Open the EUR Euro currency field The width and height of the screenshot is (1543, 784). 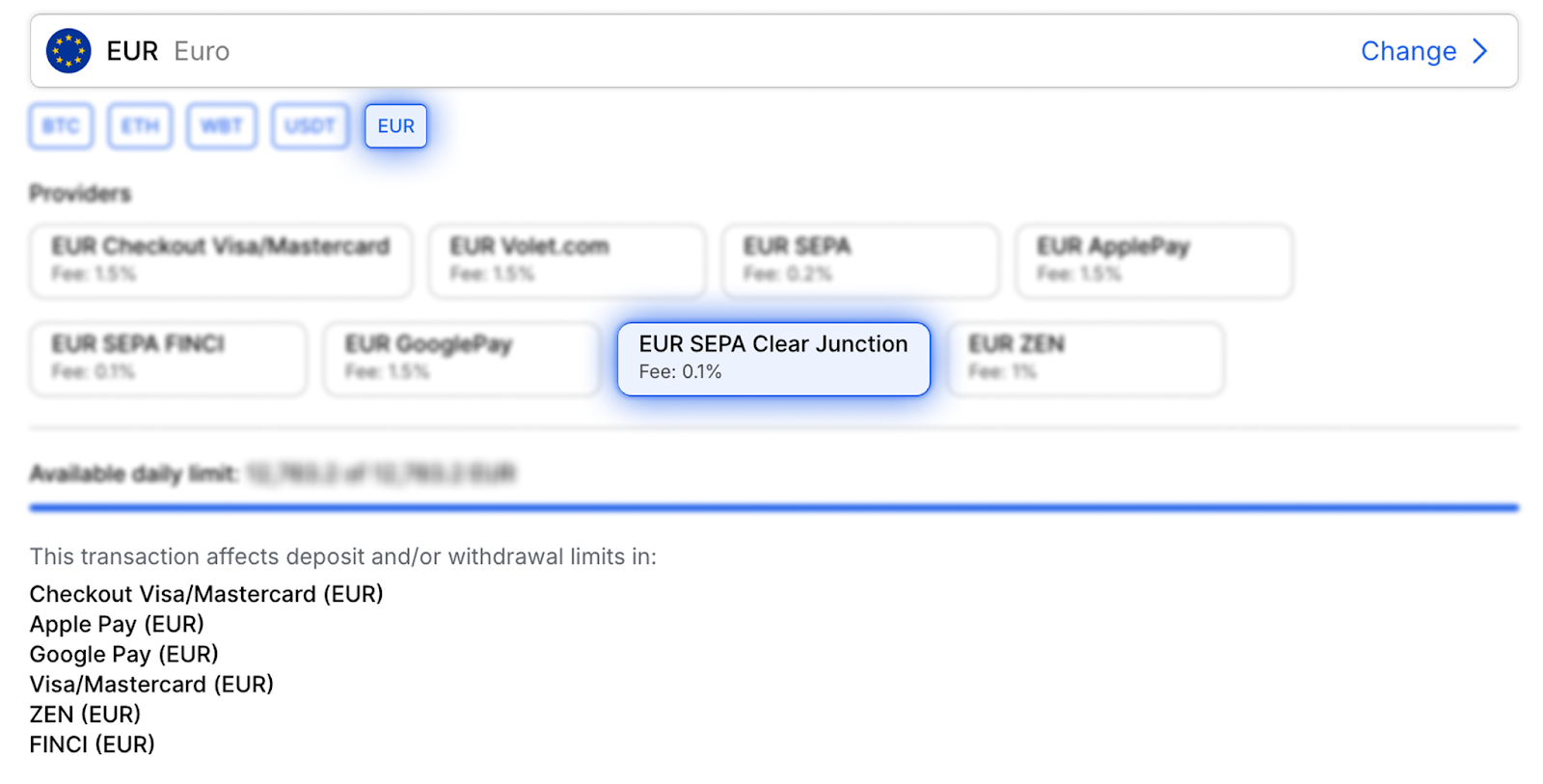675,51
